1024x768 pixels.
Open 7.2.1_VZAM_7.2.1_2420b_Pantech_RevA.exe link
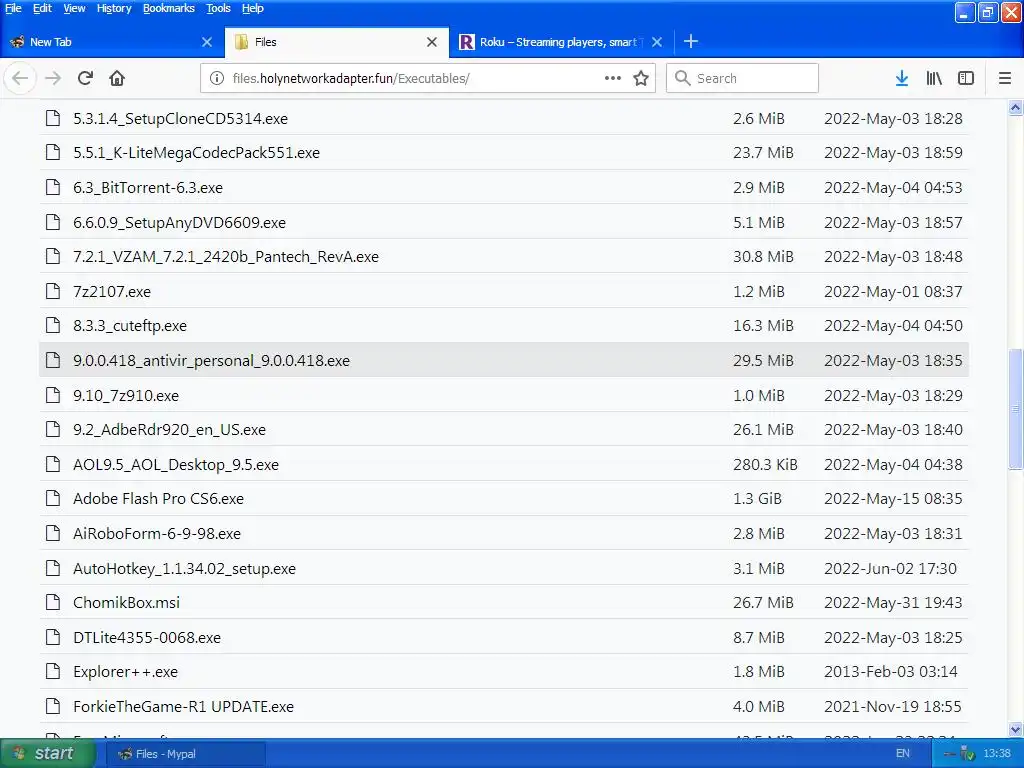pos(226,257)
